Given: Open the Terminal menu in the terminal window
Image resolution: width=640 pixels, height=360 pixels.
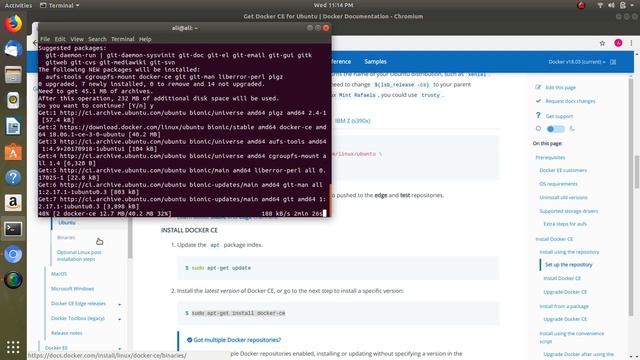Looking at the screenshot, I should [x=122, y=39].
